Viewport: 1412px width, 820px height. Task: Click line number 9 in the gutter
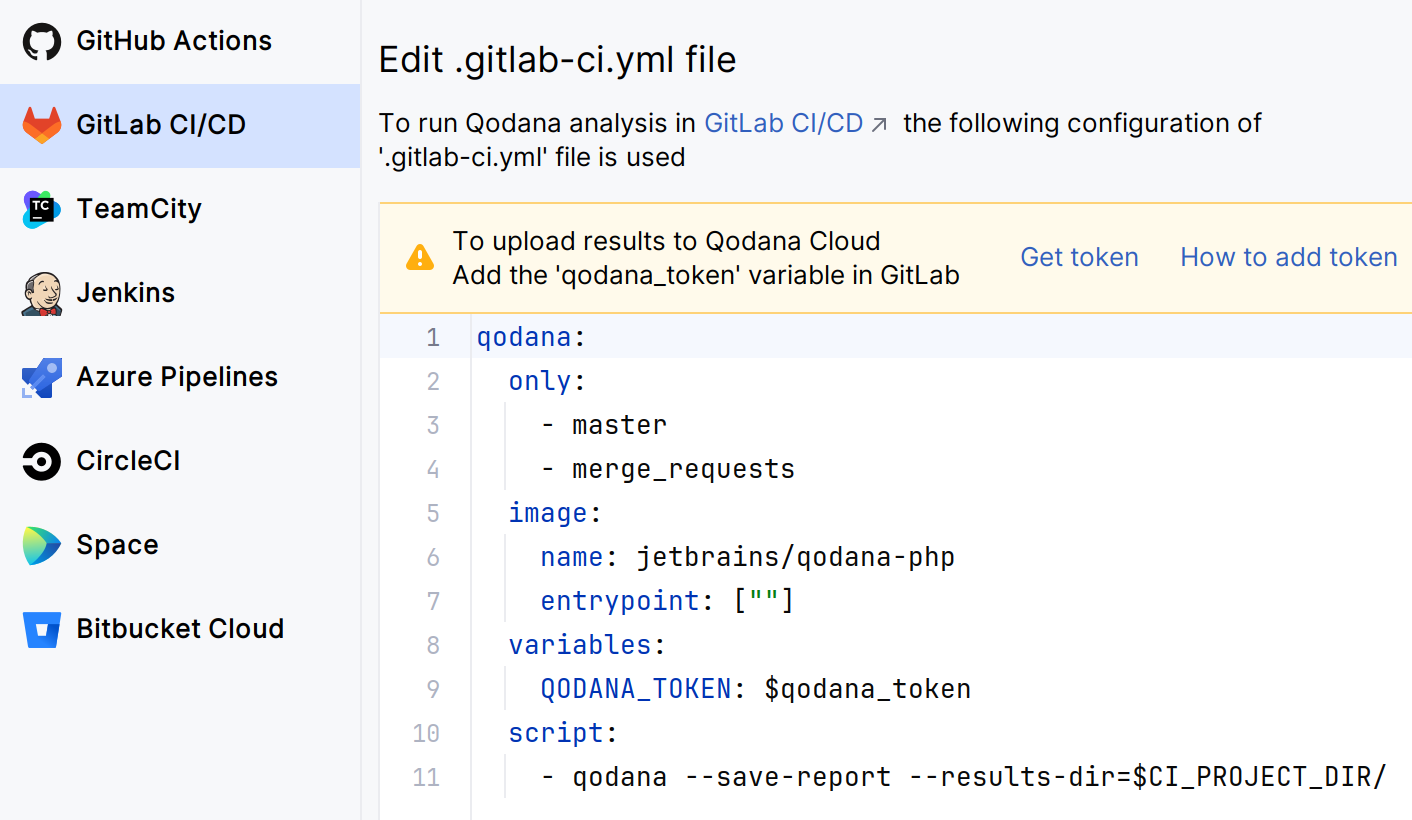click(432, 688)
